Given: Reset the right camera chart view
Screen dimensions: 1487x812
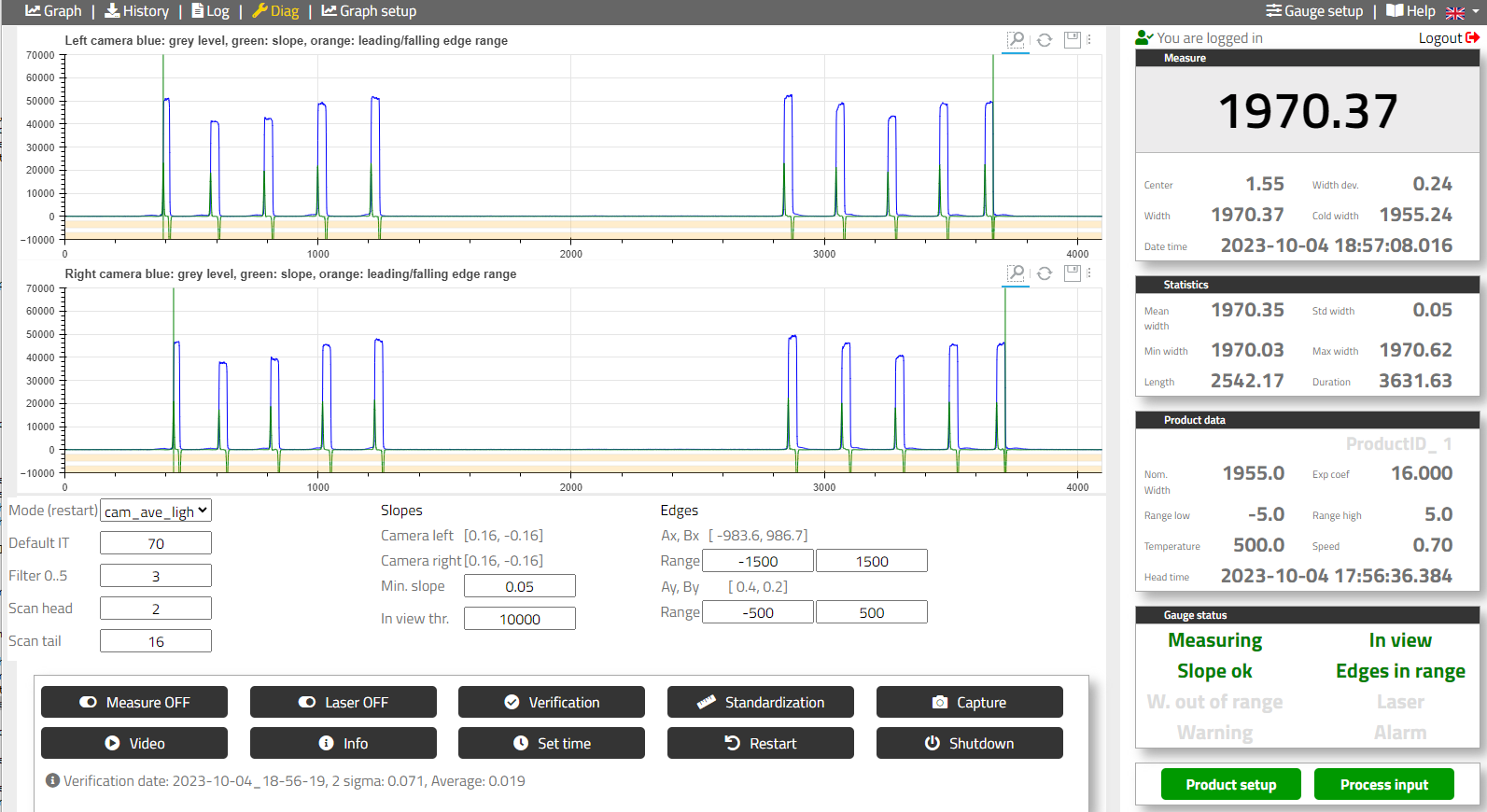Looking at the screenshot, I should 1045,273.
